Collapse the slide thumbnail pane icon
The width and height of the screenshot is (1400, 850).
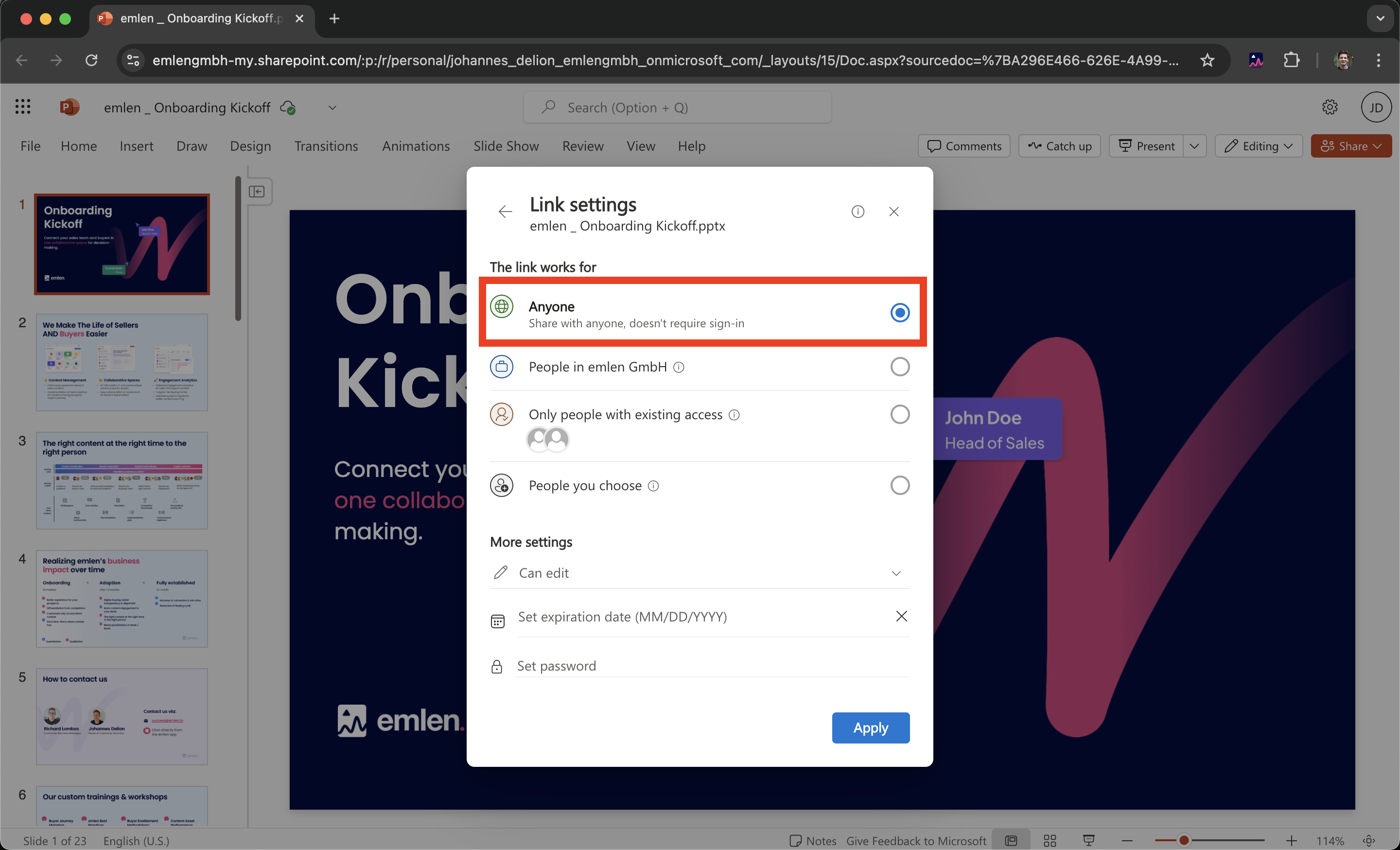click(x=257, y=192)
